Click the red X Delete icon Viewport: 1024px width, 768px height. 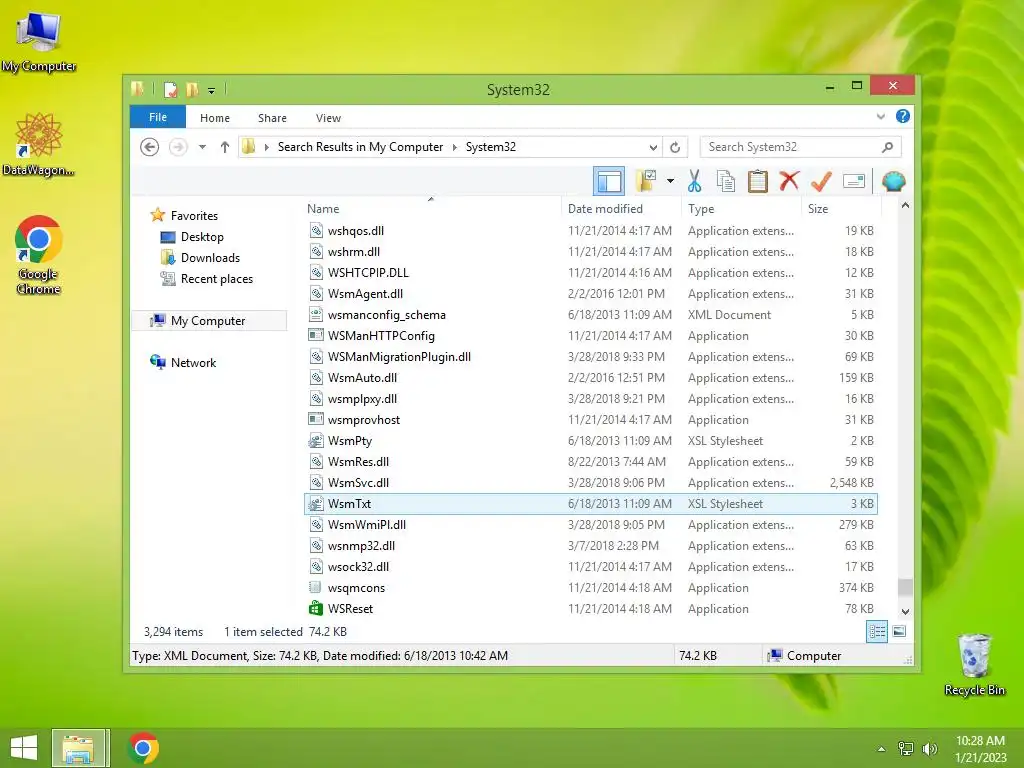(x=789, y=181)
